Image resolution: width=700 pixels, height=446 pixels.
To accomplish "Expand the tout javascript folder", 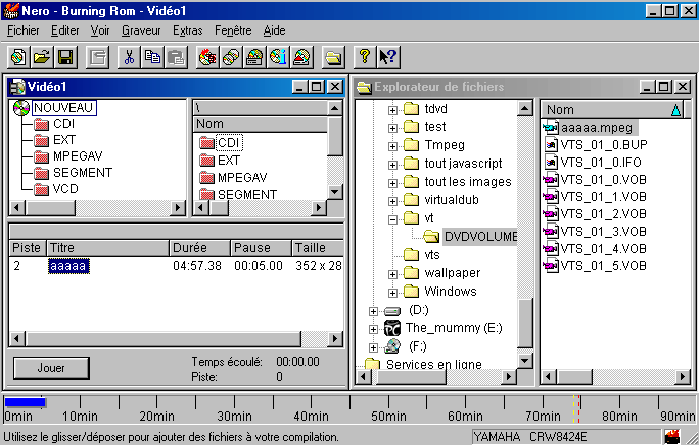I will tap(392, 165).
